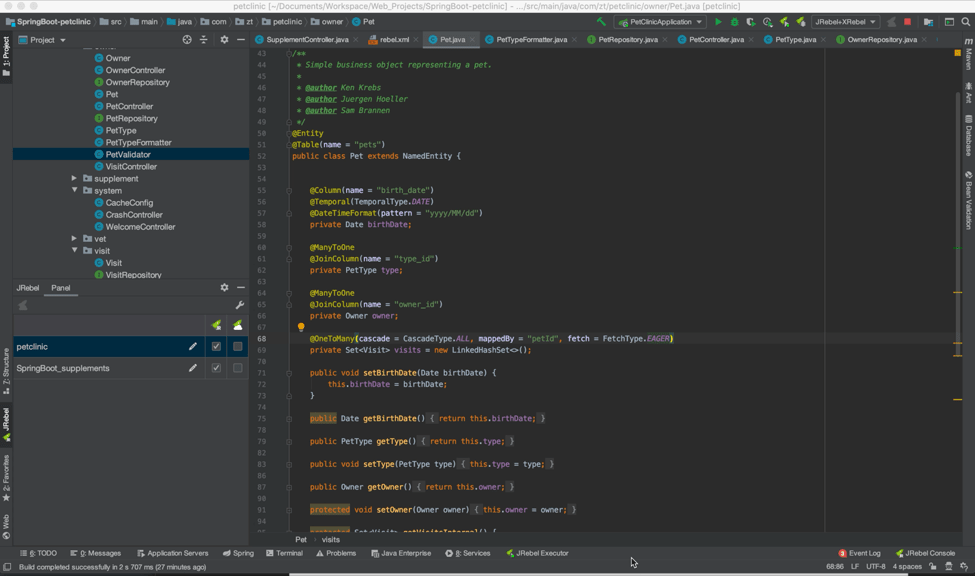This screenshot has height=576, width=975.
Task: Close the Pet.java editor tab
Action: (x=472, y=40)
